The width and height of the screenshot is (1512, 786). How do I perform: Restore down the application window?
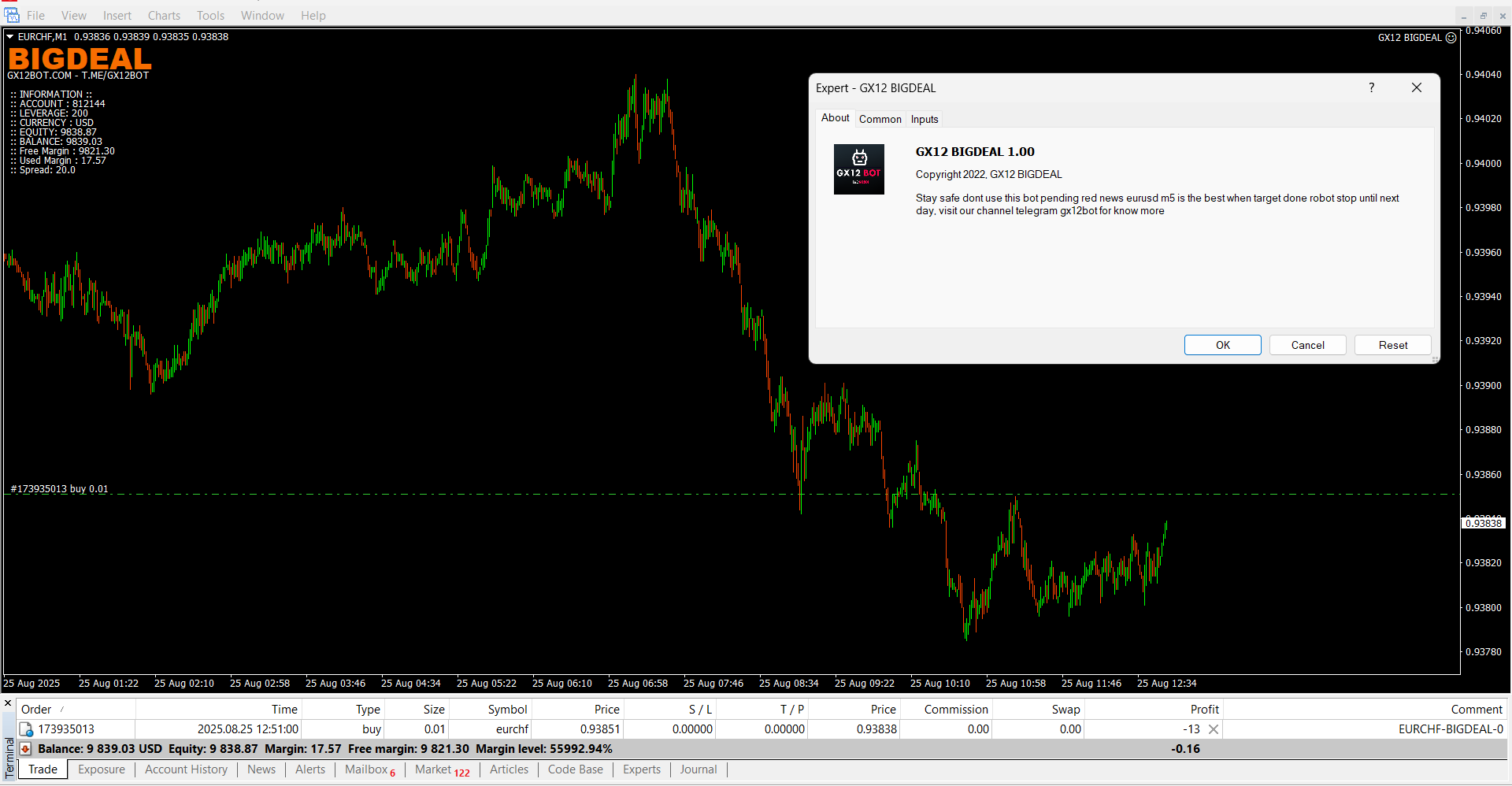1483,16
